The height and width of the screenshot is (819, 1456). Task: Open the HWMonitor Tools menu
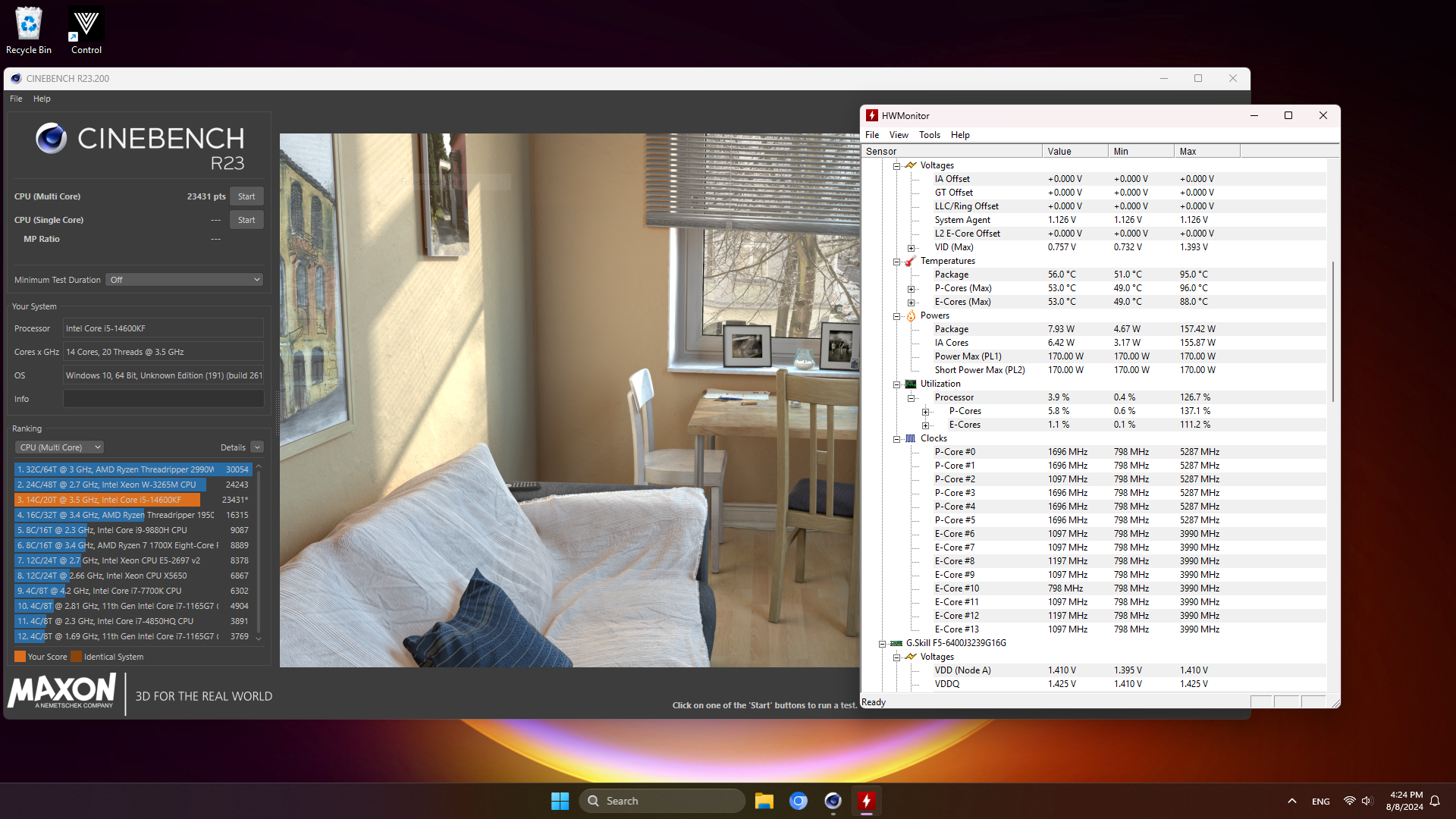[930, 135]
